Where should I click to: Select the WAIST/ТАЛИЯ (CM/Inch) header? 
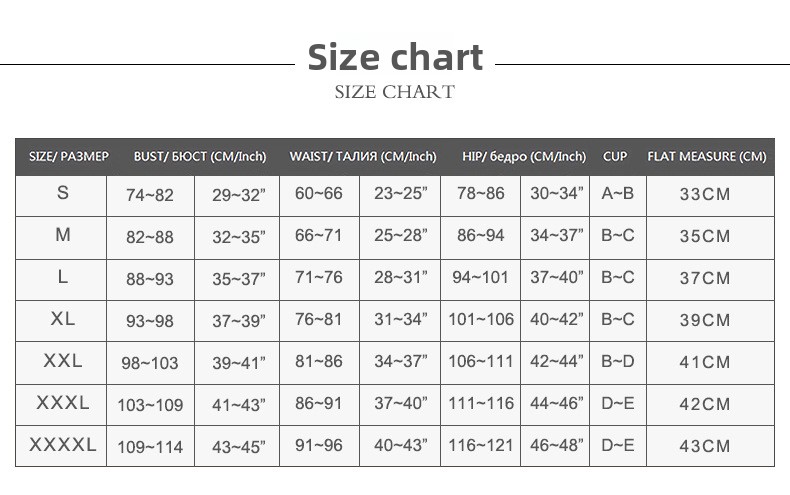click(x=363, y=157)
